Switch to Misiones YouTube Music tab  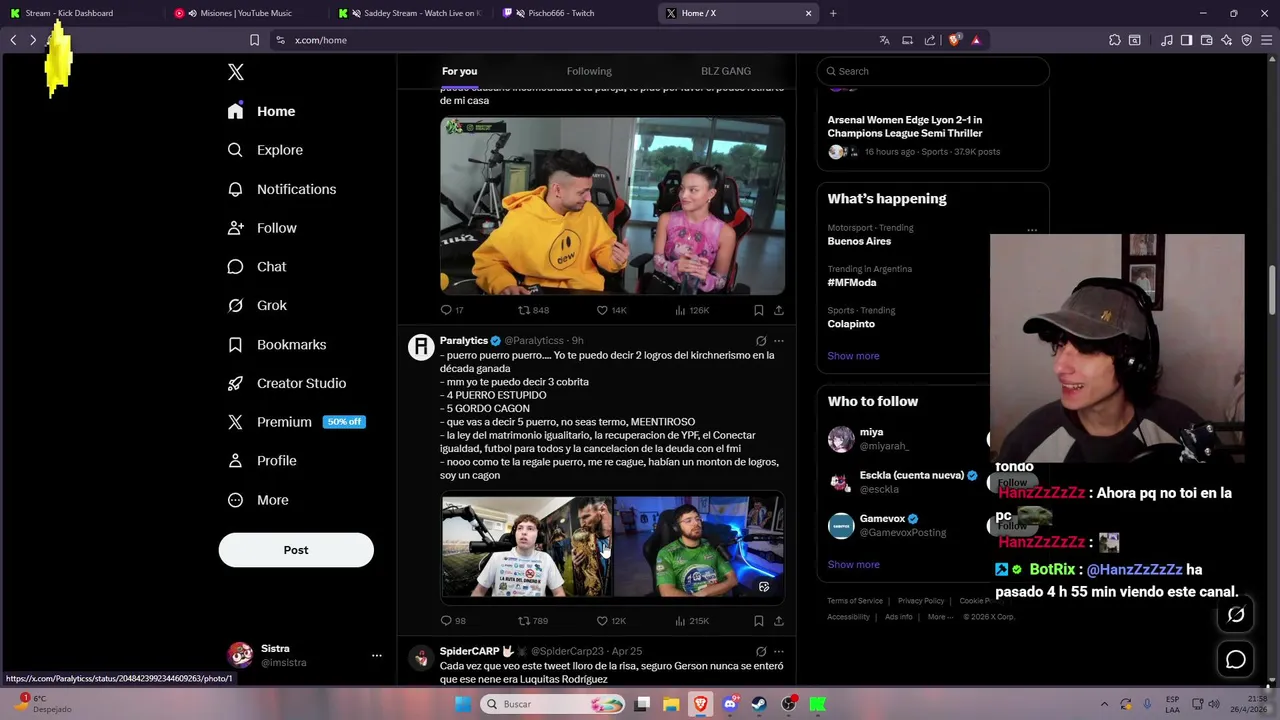pyautogui.click(x=245, y=13)
